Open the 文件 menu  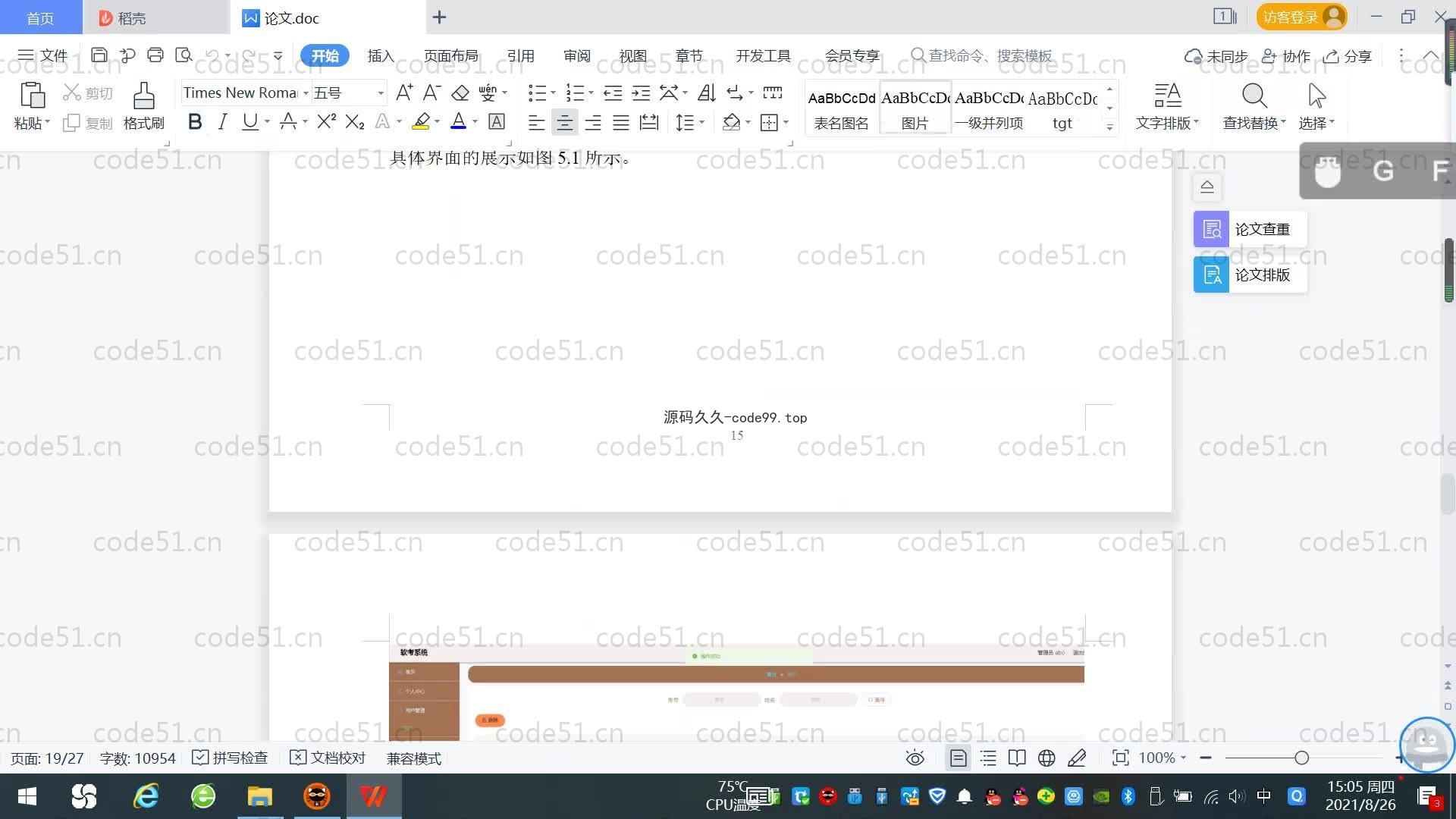[x=43, y=55]
